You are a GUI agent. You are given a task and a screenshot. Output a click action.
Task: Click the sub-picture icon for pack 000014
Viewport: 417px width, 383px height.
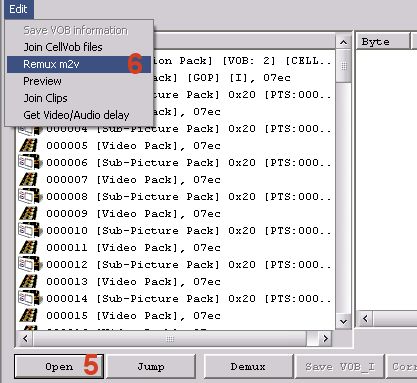(x=30, y=298)
